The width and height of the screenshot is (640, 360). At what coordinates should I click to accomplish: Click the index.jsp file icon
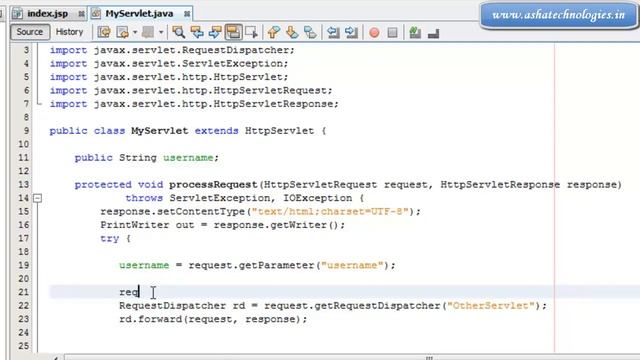pyautogui.click(x=18, y=13)
